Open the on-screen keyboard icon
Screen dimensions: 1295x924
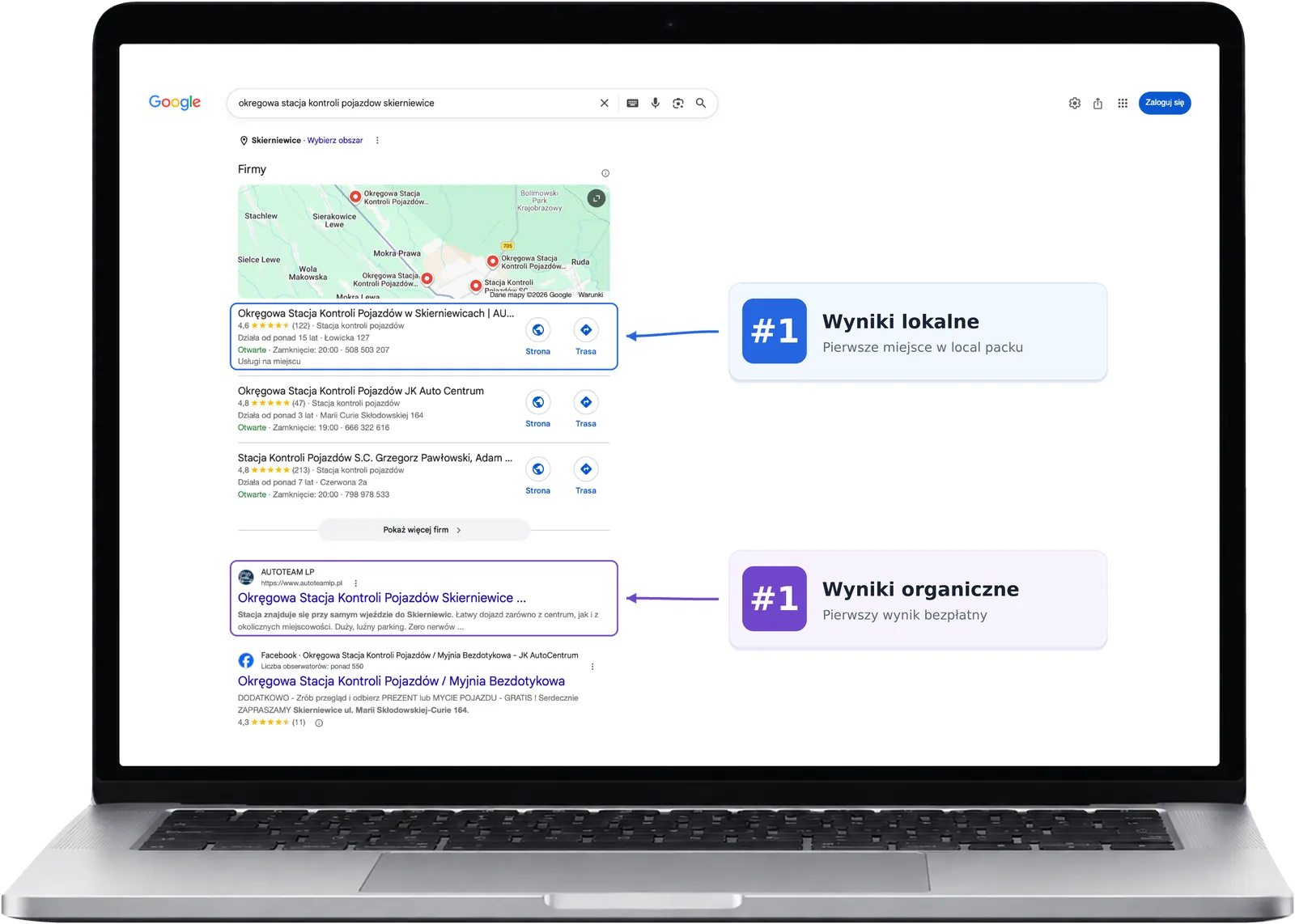(x=632, y=103)
